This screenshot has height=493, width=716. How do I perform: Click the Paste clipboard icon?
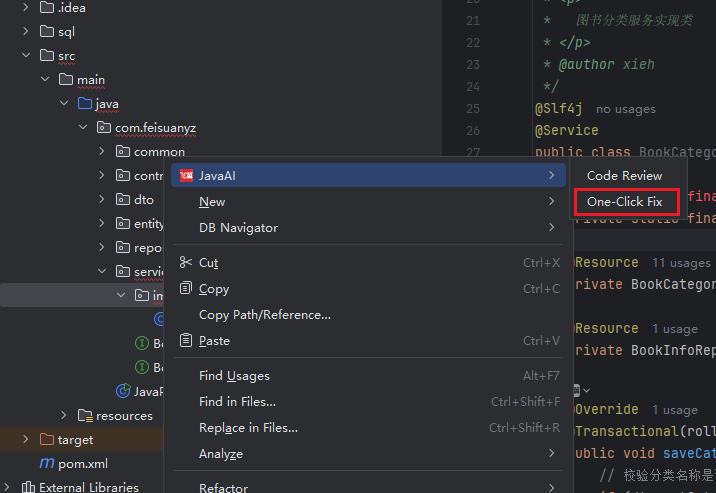pyautogui.click(x=186, y=341)
